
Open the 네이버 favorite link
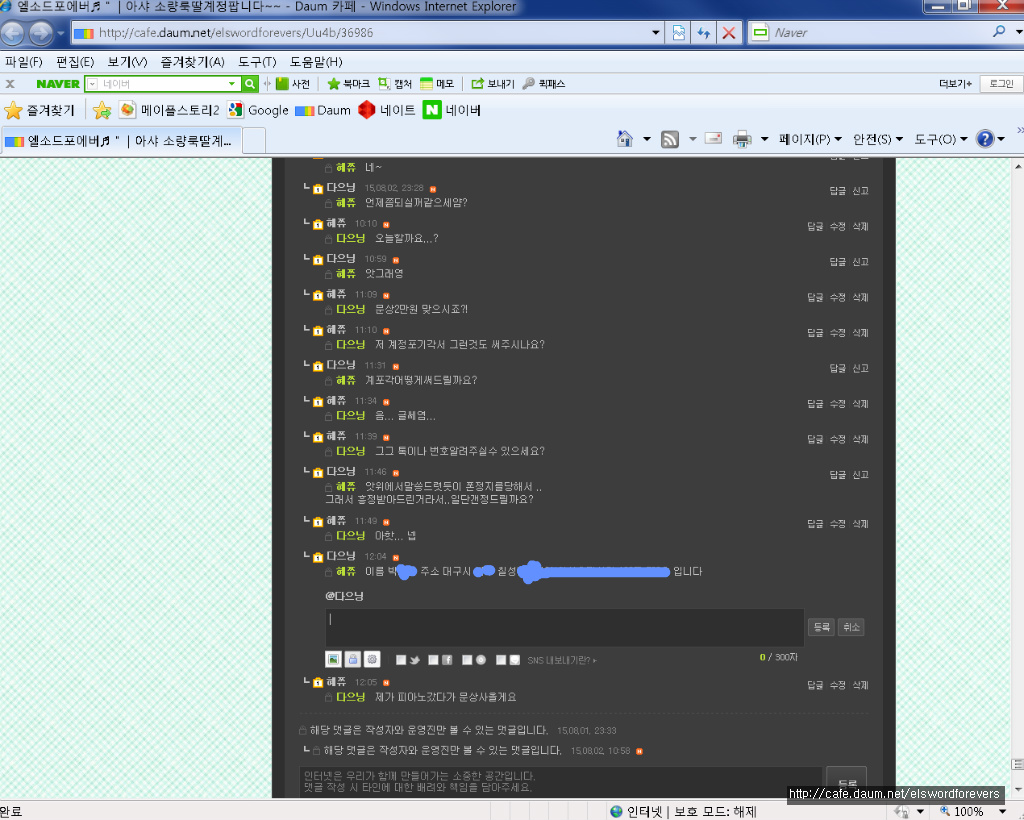tap(451, 110)
